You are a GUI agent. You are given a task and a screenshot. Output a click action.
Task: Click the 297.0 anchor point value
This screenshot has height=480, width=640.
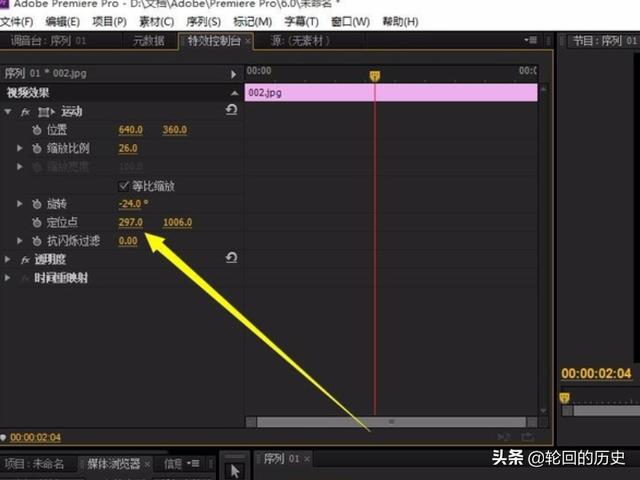tap(130, 222)
